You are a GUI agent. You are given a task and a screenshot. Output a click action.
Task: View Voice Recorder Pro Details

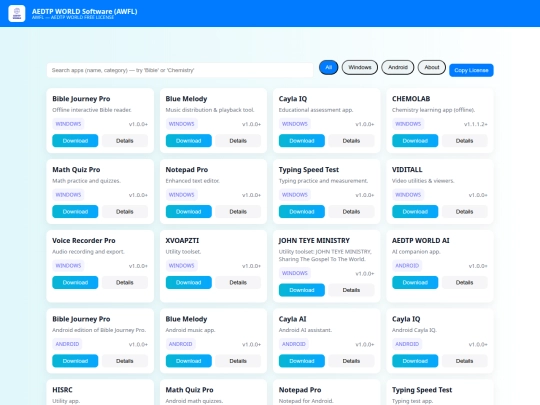coord(125,282)
